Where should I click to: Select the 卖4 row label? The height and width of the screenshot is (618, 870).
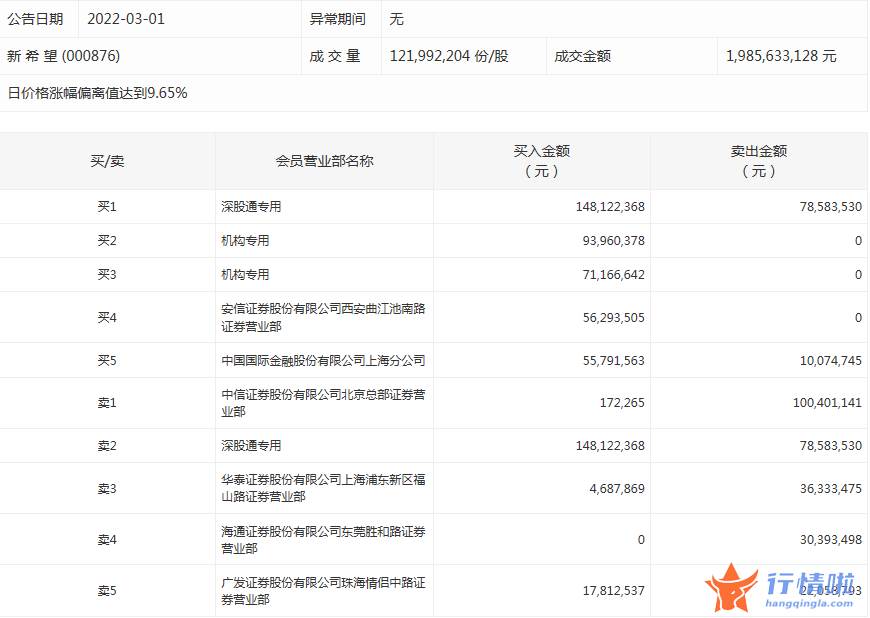pyautogui.click(x=107, y=540)
